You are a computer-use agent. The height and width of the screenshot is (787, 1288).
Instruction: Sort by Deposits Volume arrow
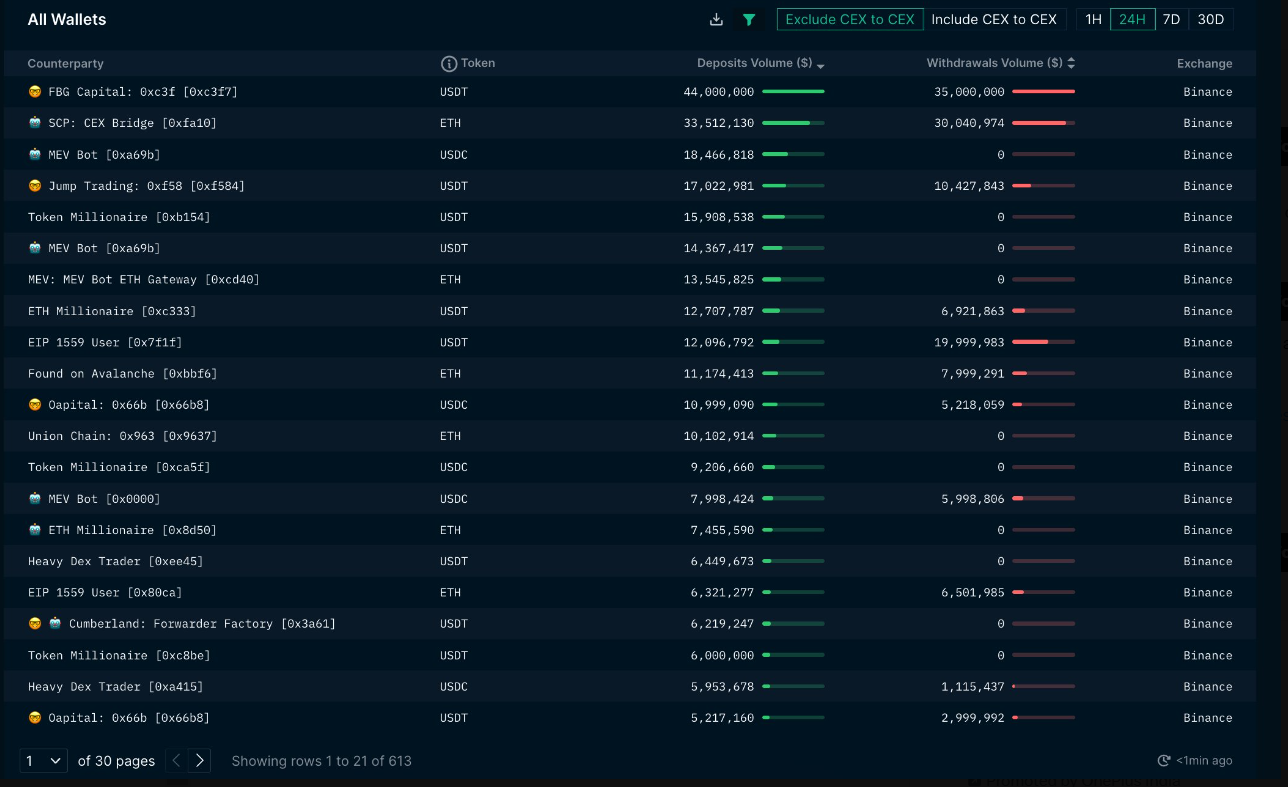coord(821,65)
